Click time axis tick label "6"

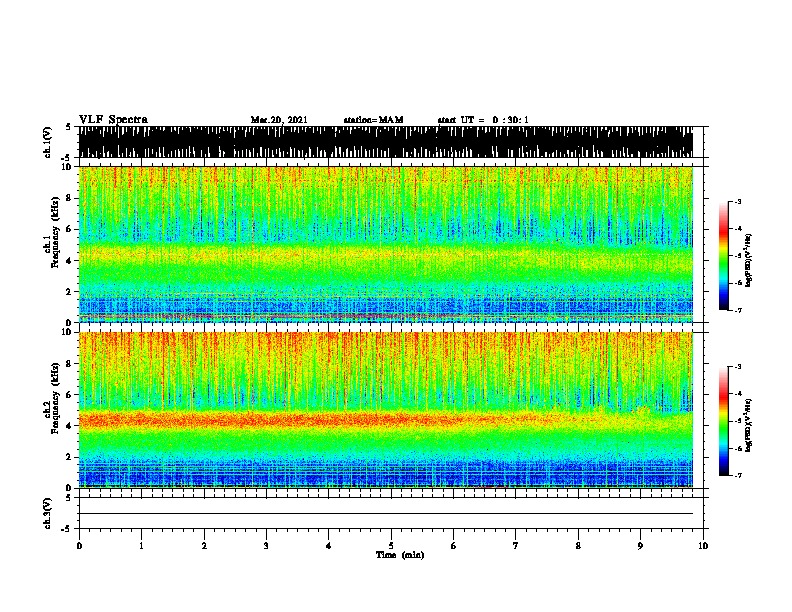(x=454, y=546)
